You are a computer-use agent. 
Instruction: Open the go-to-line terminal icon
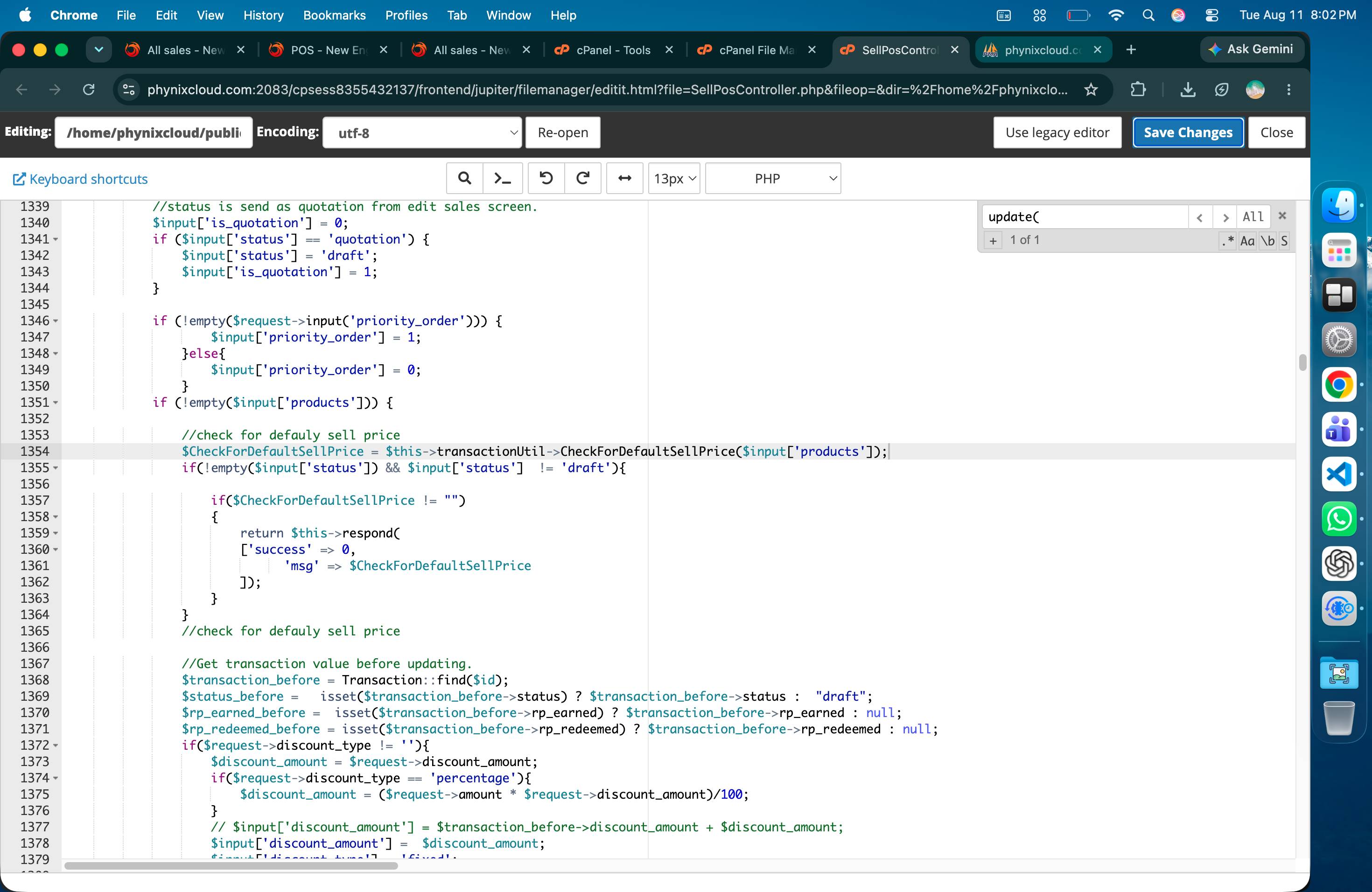pos(503,179)
